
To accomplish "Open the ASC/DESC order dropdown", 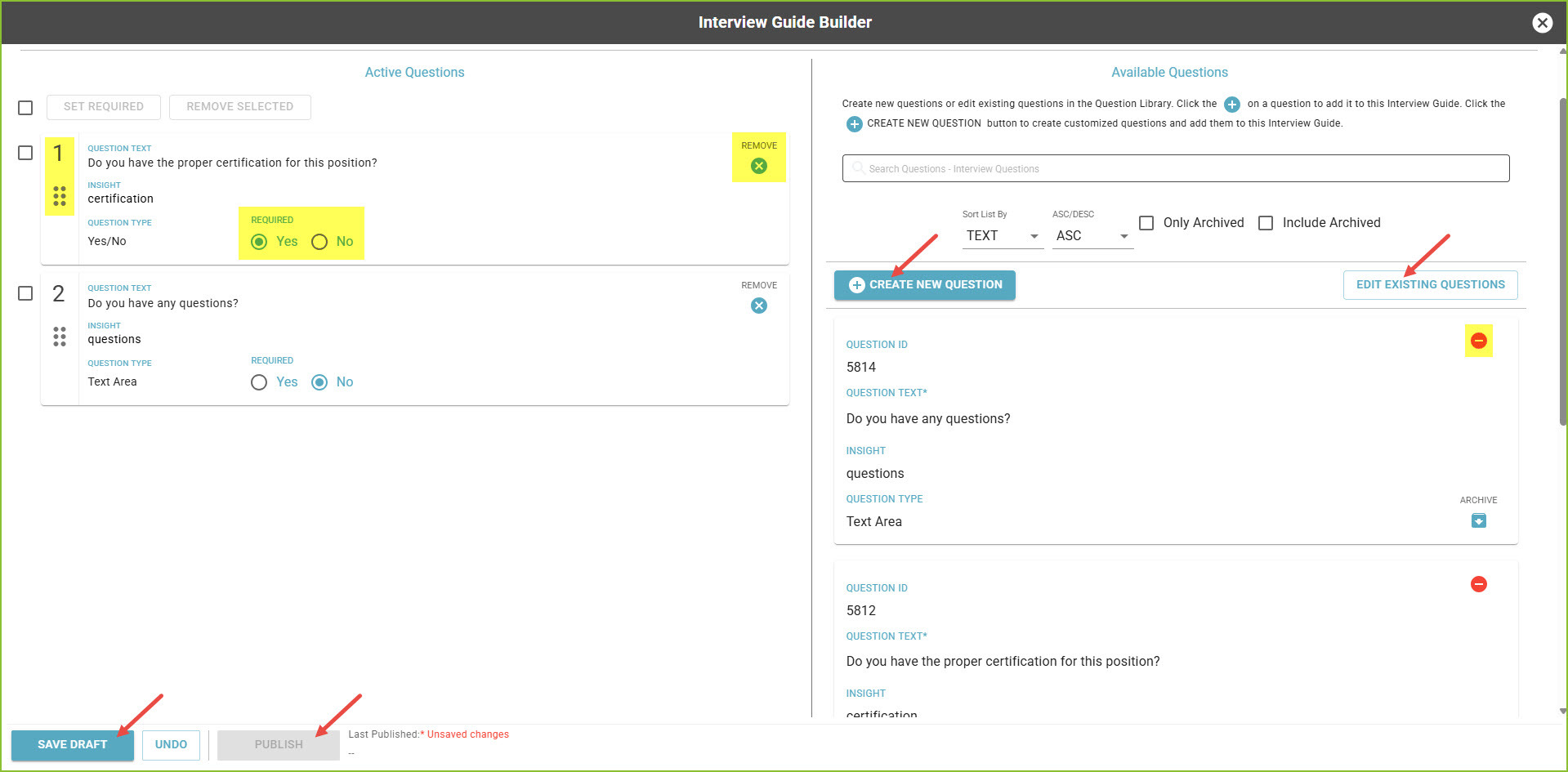I will click(x=1092, y=235).
